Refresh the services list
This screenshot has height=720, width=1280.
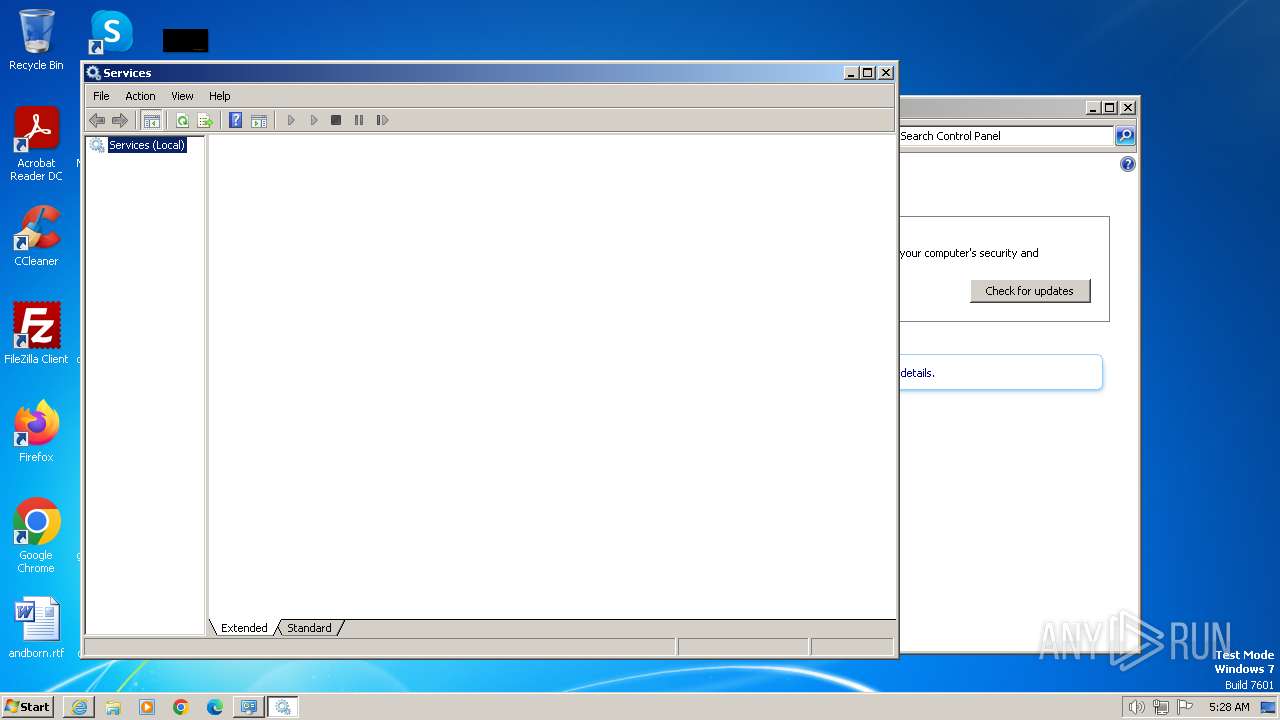coord(182,120)
